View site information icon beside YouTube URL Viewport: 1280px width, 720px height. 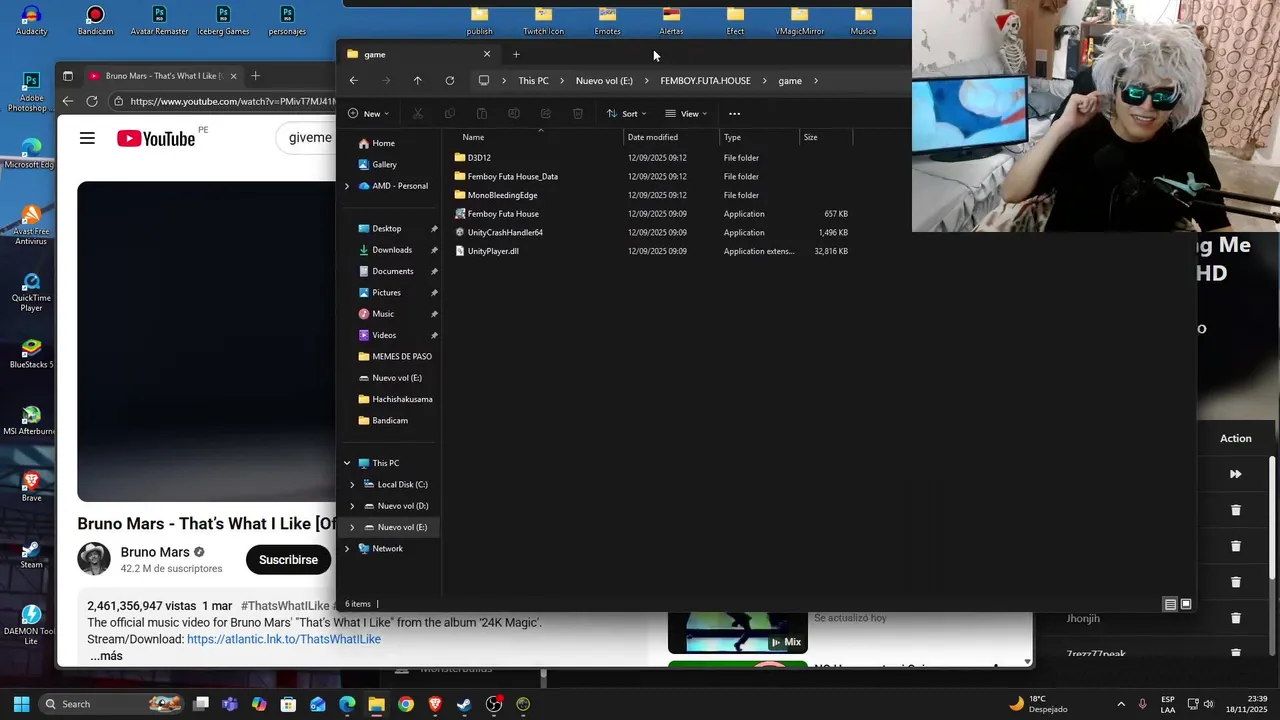point(119,101)
